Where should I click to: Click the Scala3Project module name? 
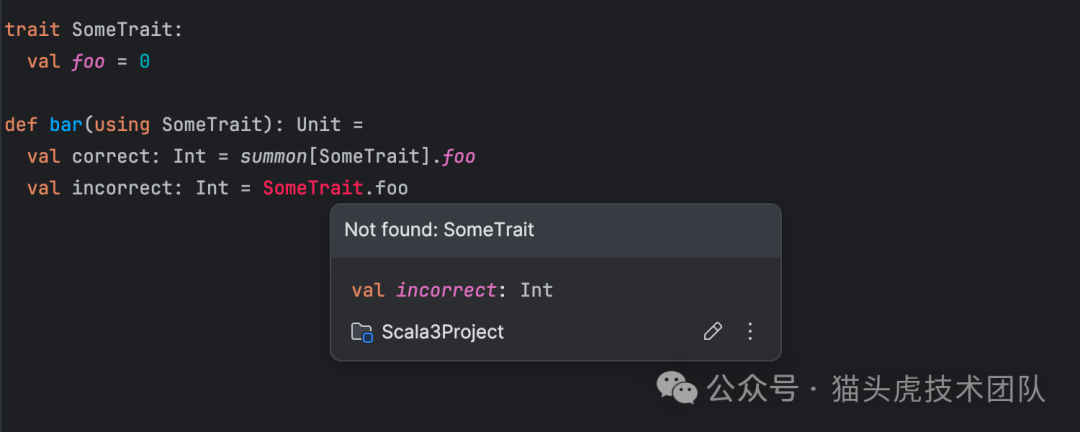tap(443, 332)
